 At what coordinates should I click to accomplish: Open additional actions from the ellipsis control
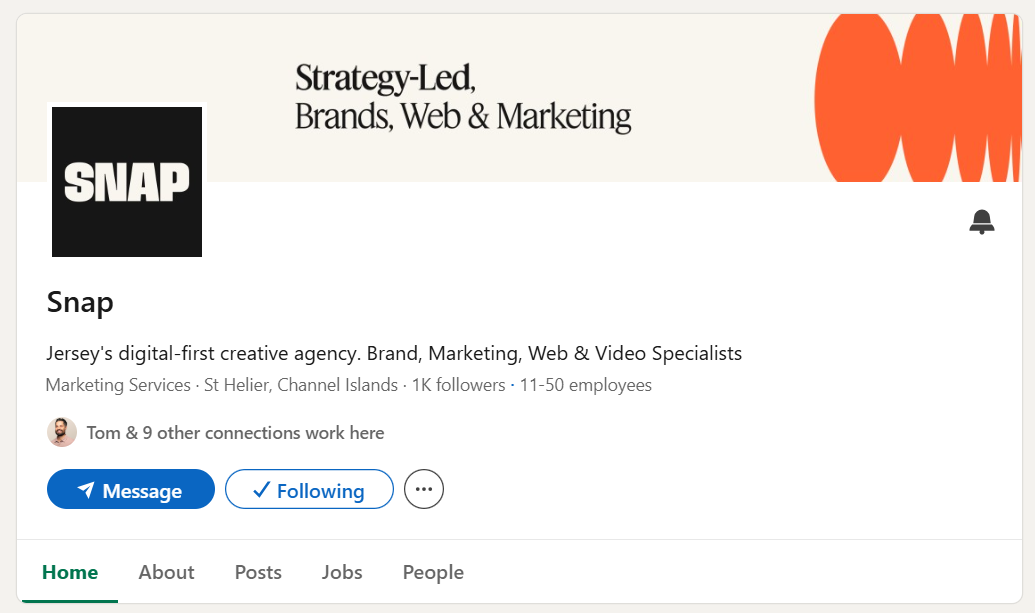(423, 489)
